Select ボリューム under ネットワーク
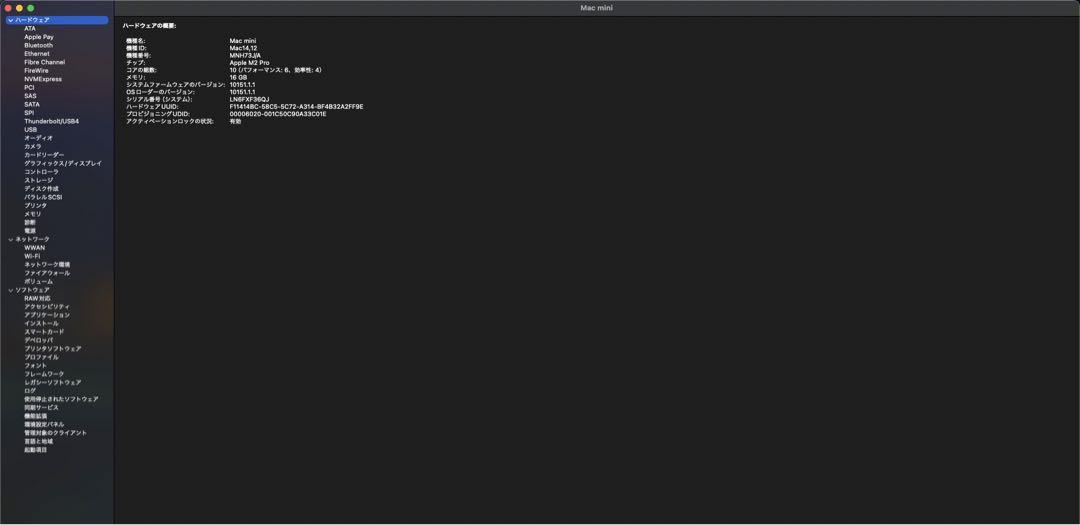Image resolution: width=1080 pixels, height=525 pixels. [x=39, y=281]
